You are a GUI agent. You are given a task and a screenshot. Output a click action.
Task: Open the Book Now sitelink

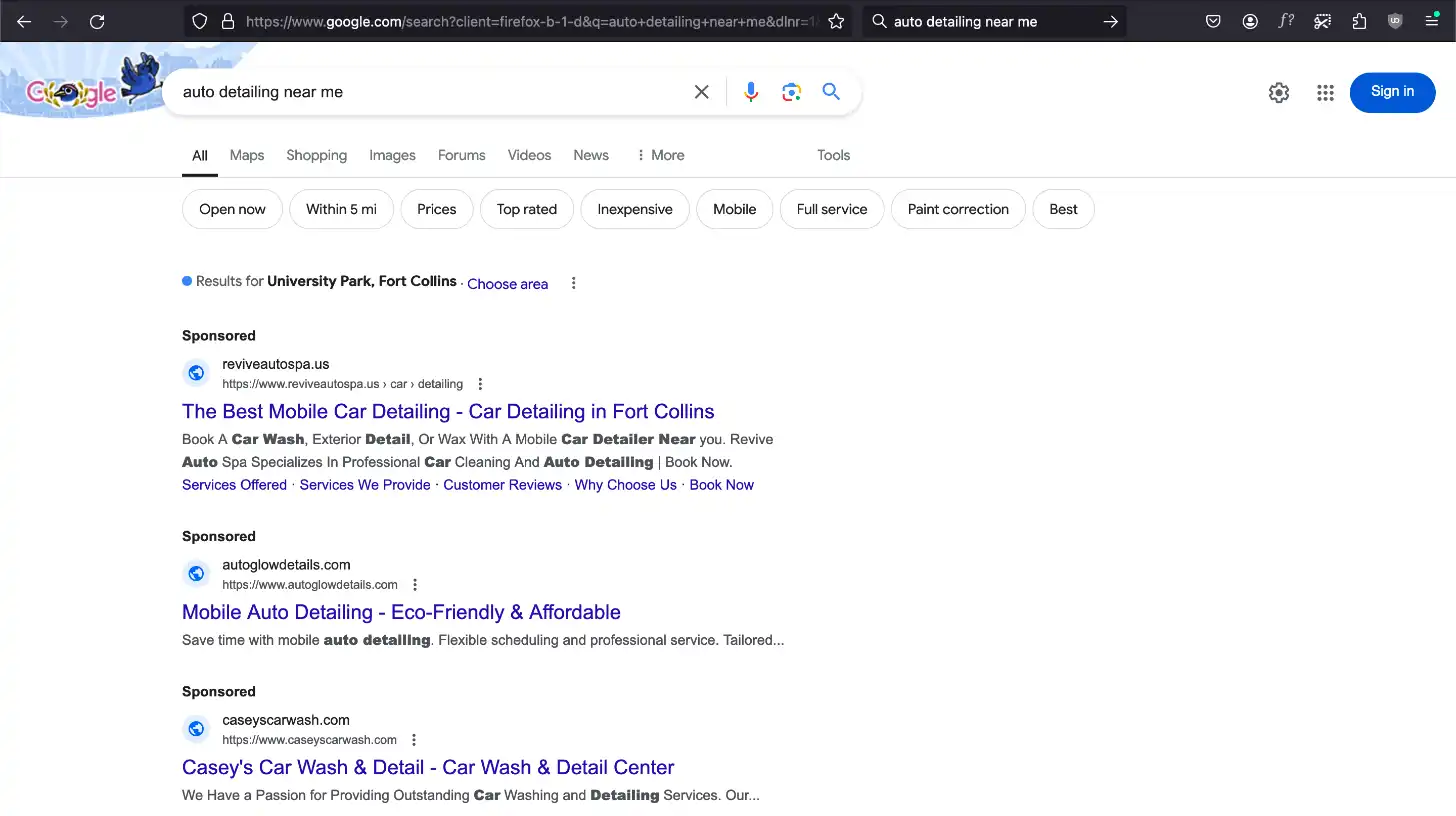[x=721, y=485]
